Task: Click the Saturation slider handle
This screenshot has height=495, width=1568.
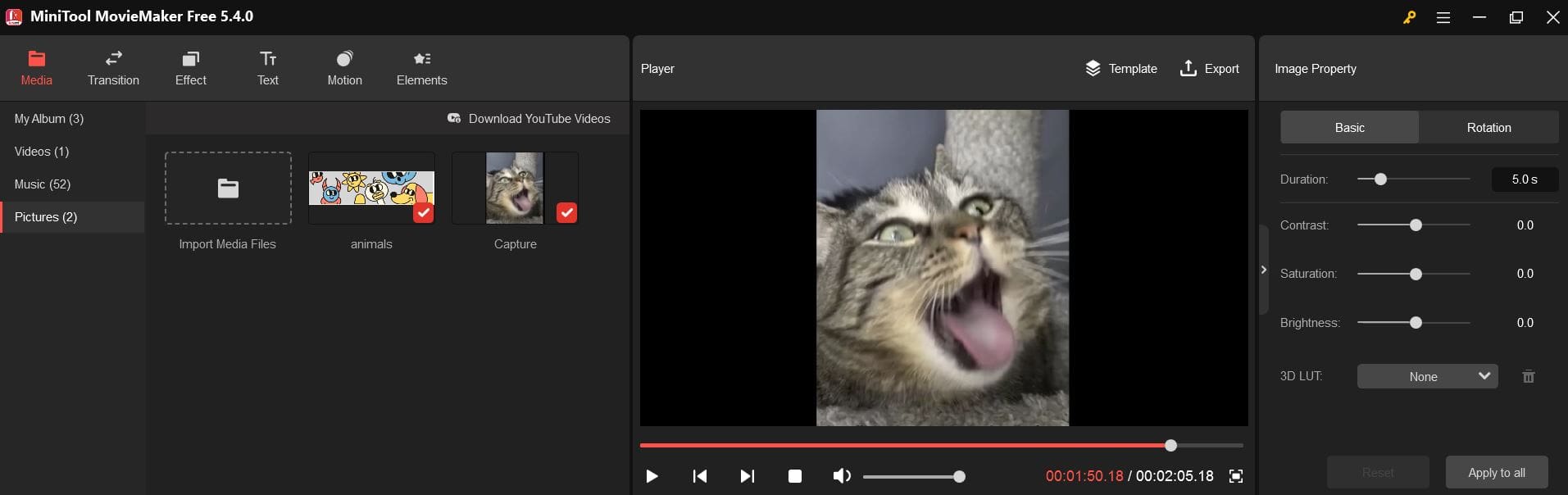Action: [x=1416, y=274]
